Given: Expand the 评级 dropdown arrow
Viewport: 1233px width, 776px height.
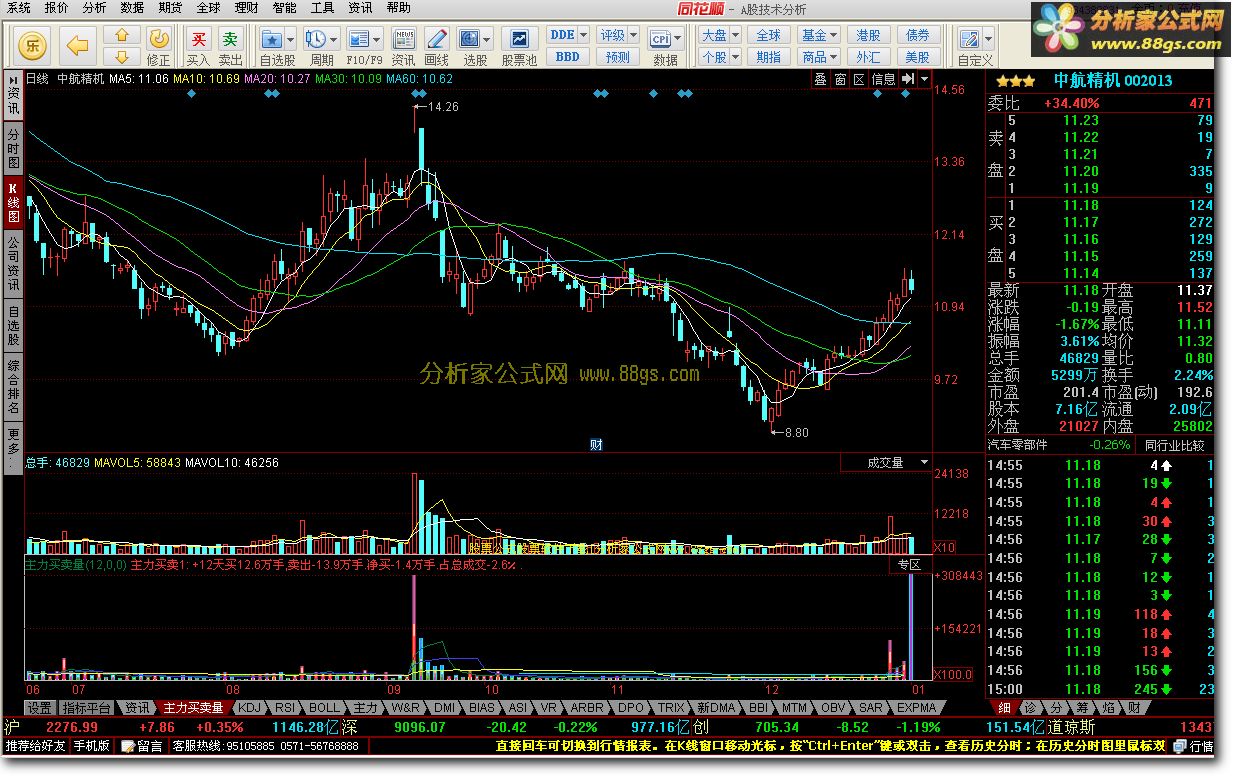Looking at the screenshot, I should [x=632, y=35].
